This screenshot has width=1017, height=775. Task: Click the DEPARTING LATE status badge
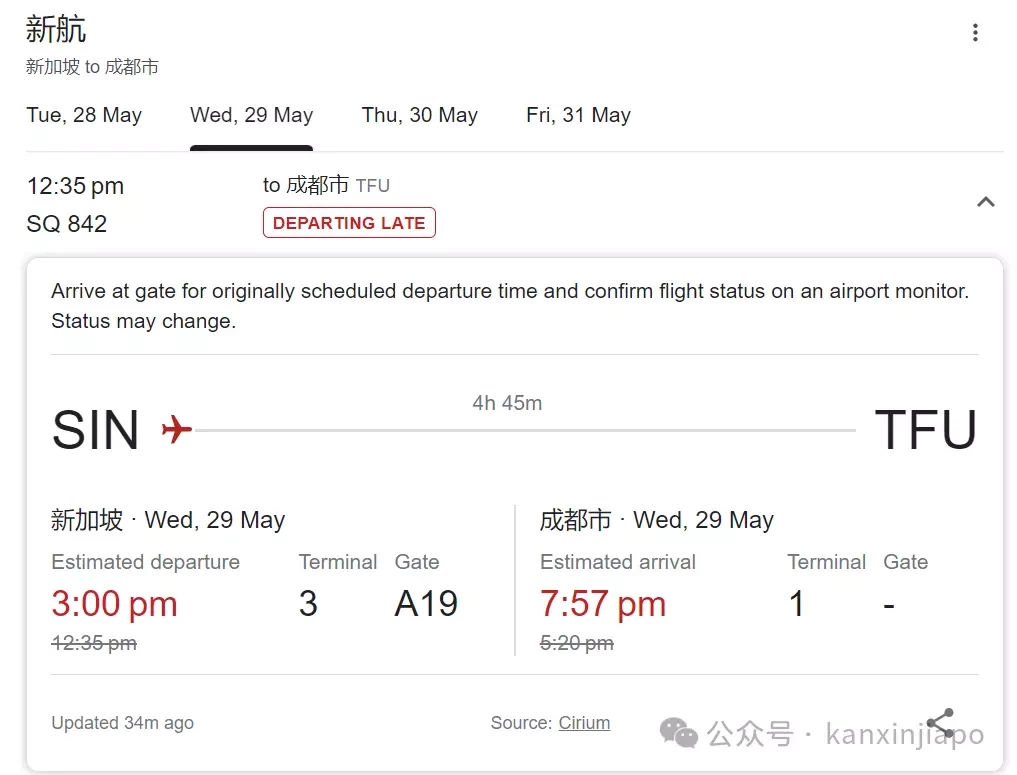point(349,222)
